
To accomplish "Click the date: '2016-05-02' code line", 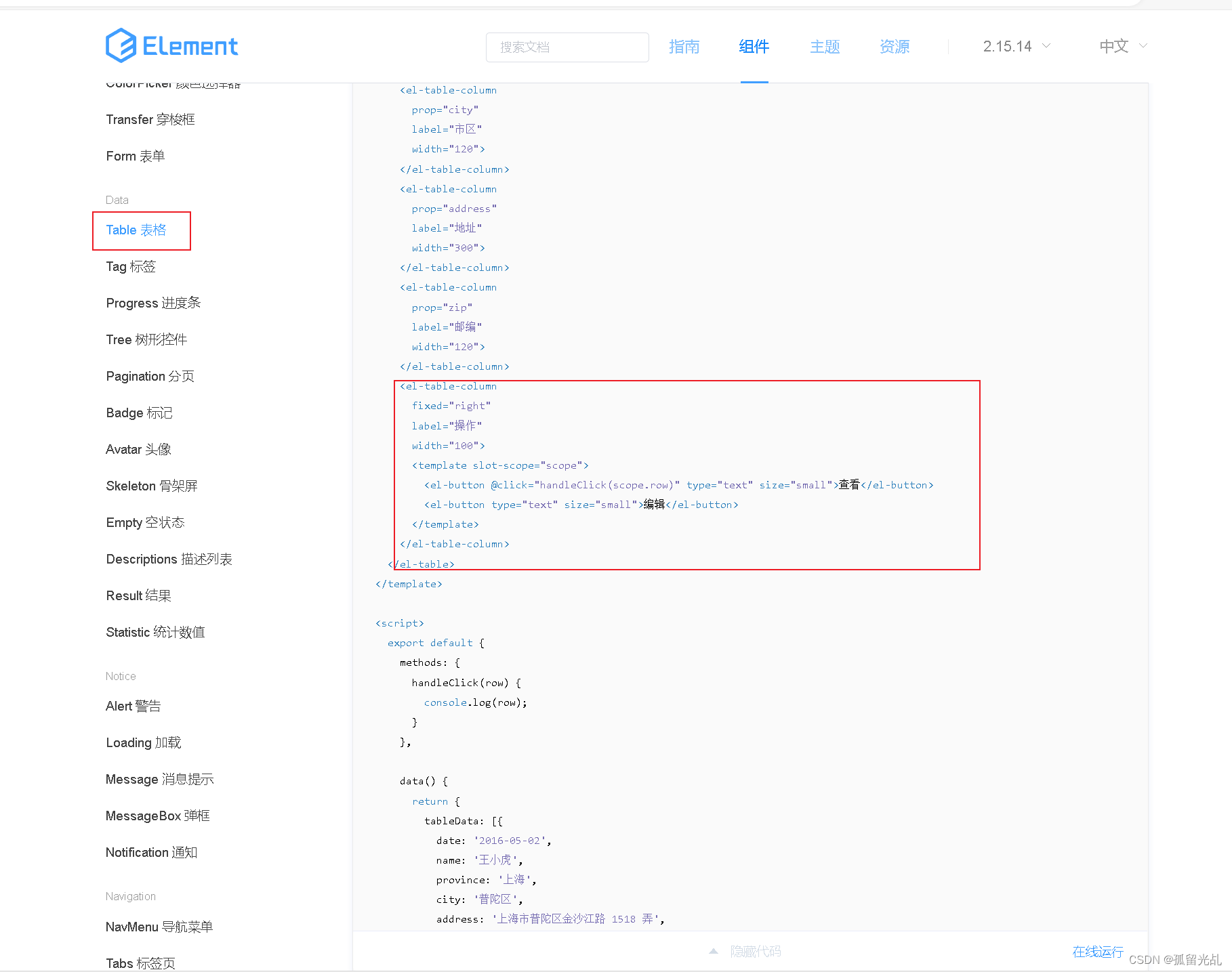I will 493,841.
